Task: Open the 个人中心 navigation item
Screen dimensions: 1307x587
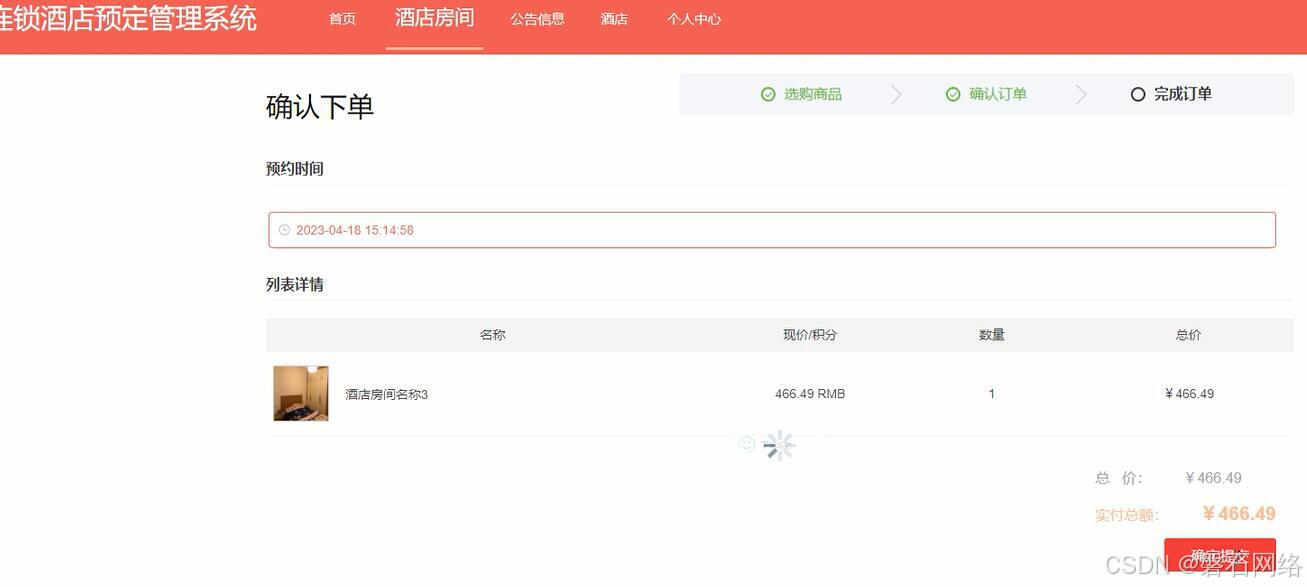Action: pyautogui.click(x=693, y=17)
